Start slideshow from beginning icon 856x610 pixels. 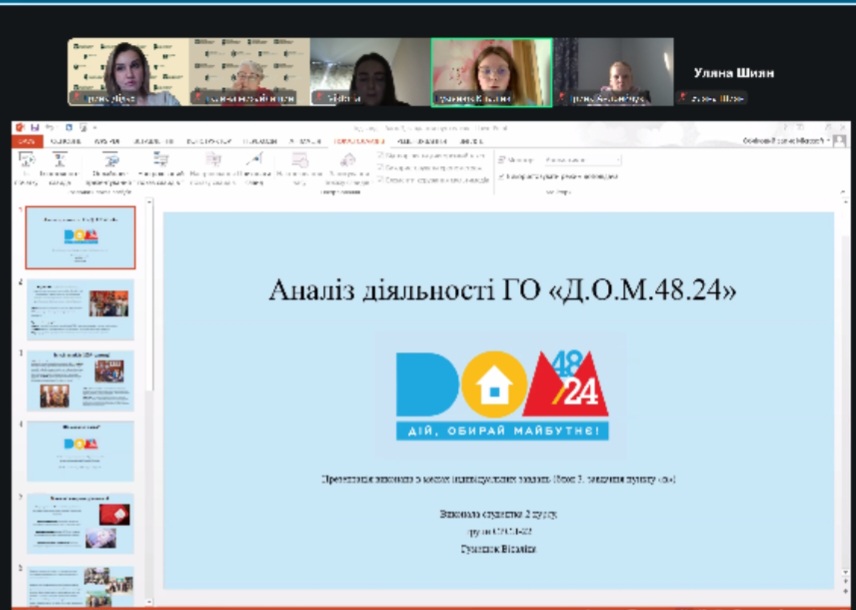pos(26,159)
